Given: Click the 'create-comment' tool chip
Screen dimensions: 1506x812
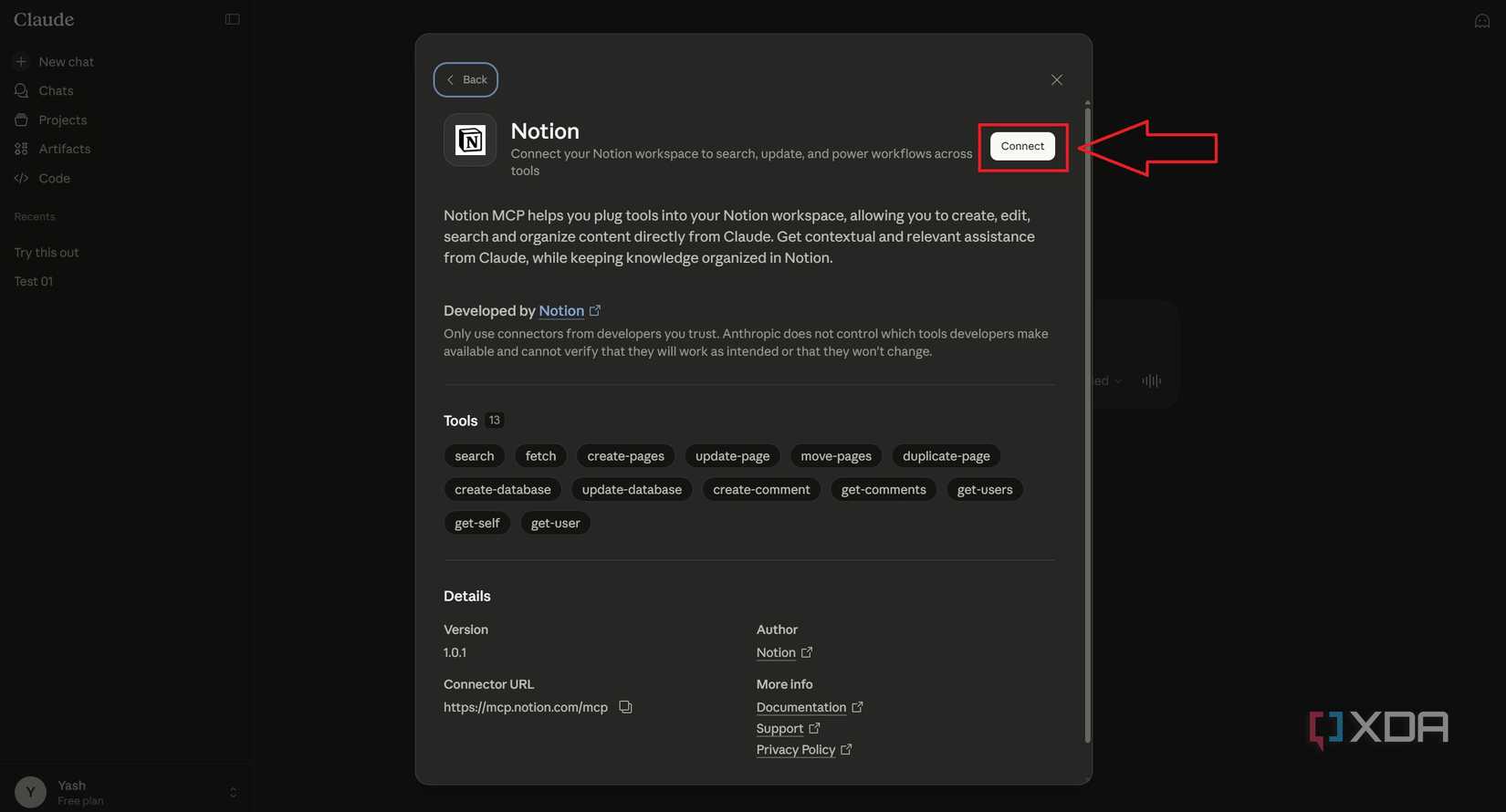Looking at the screenshot, I should pyautogui.click(x=761, y=490).
